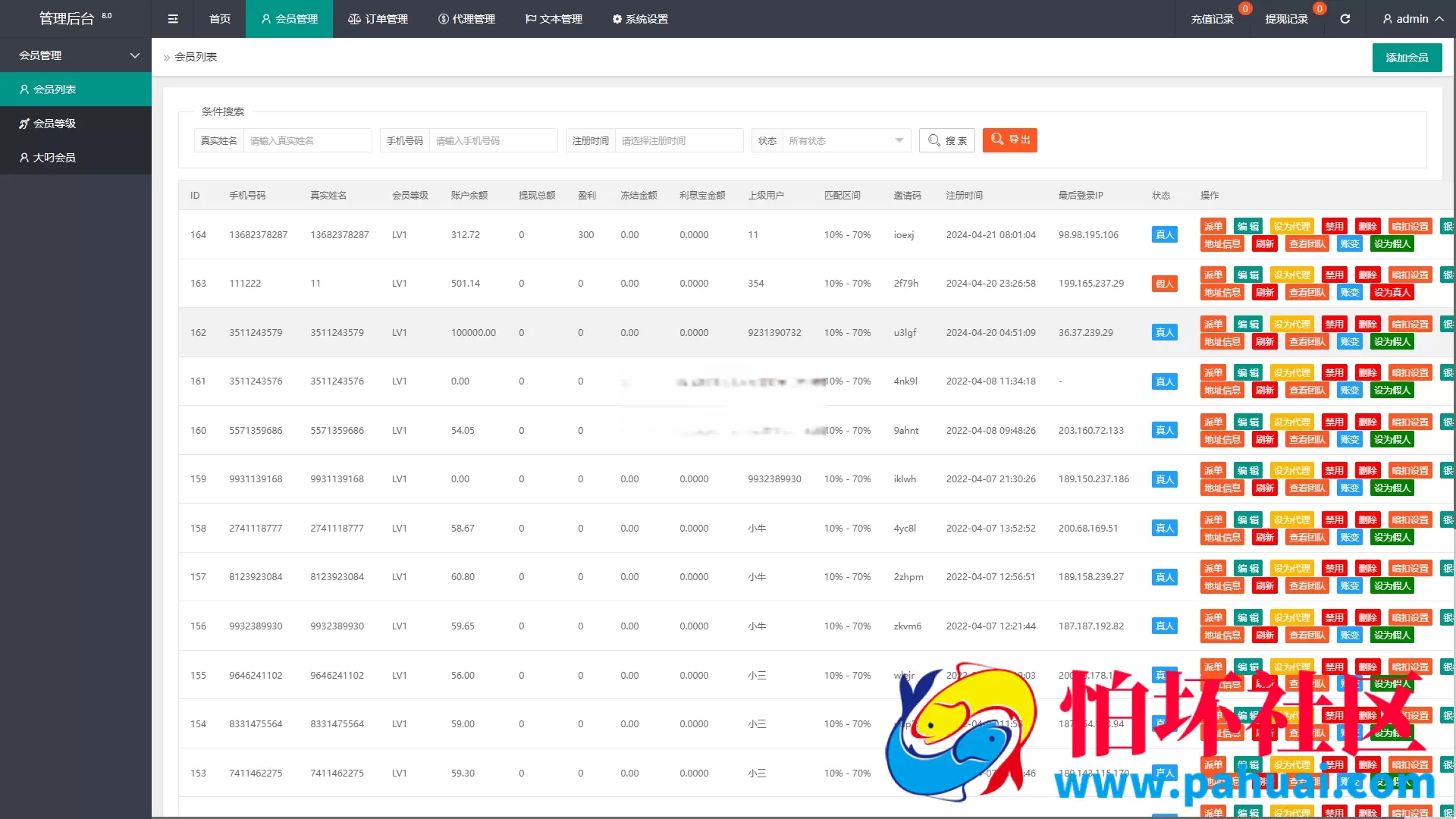This screenshot has height=819, width=1456.
Task: Click 编辑 for member 161
Action: pyautogui.click(x=1247, y=373)
